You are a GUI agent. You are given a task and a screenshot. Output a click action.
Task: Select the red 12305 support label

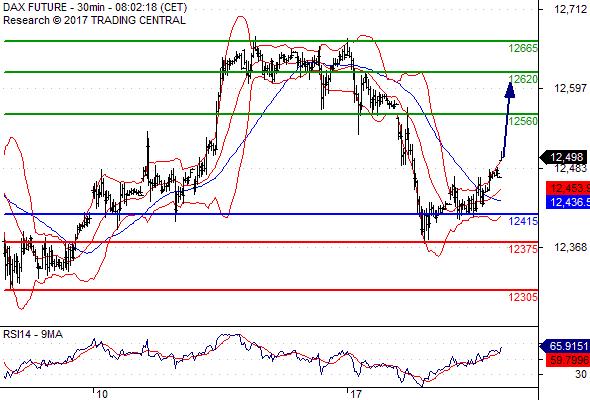click(x=523, y=297)
